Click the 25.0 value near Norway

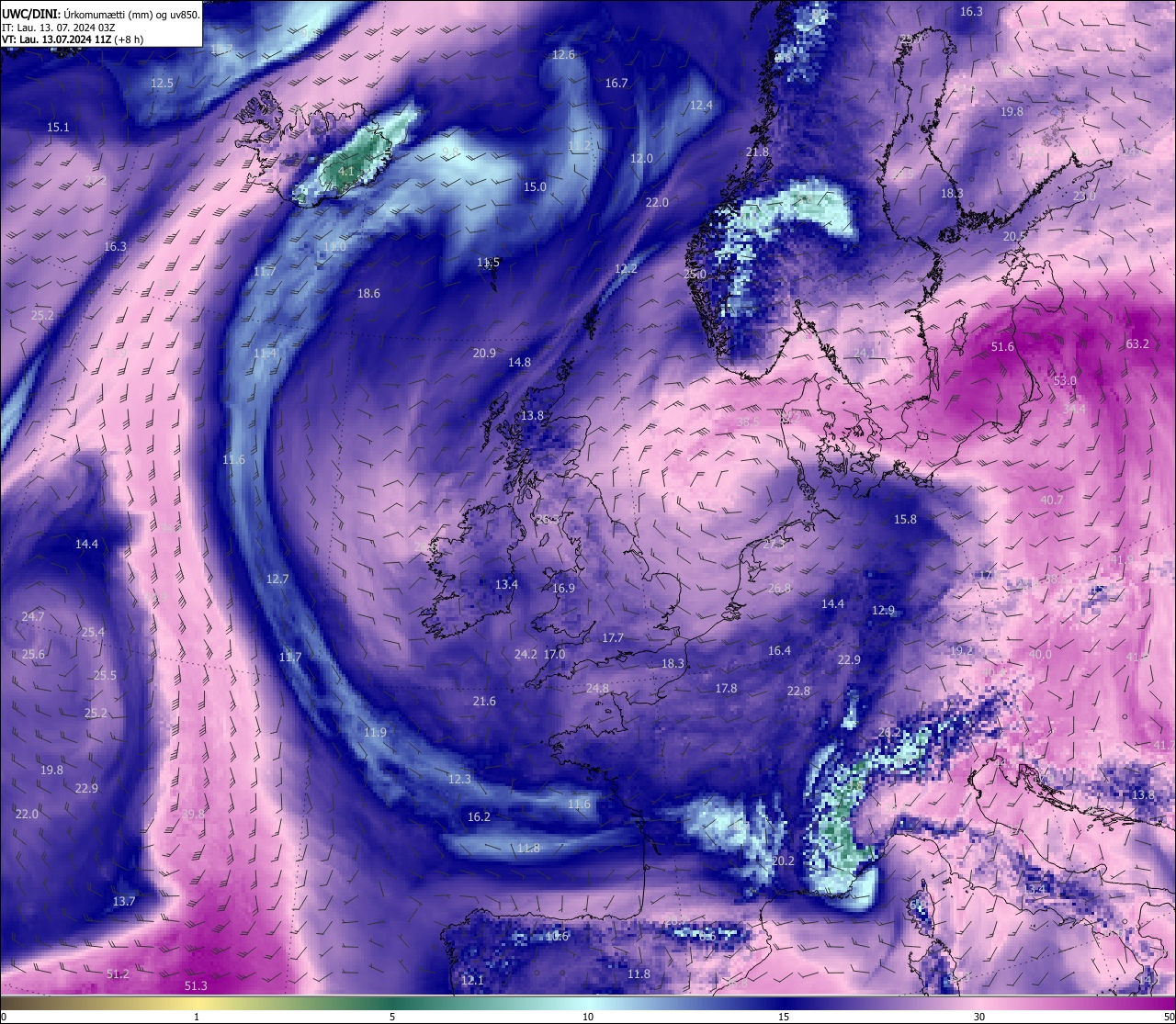(695, 275)
